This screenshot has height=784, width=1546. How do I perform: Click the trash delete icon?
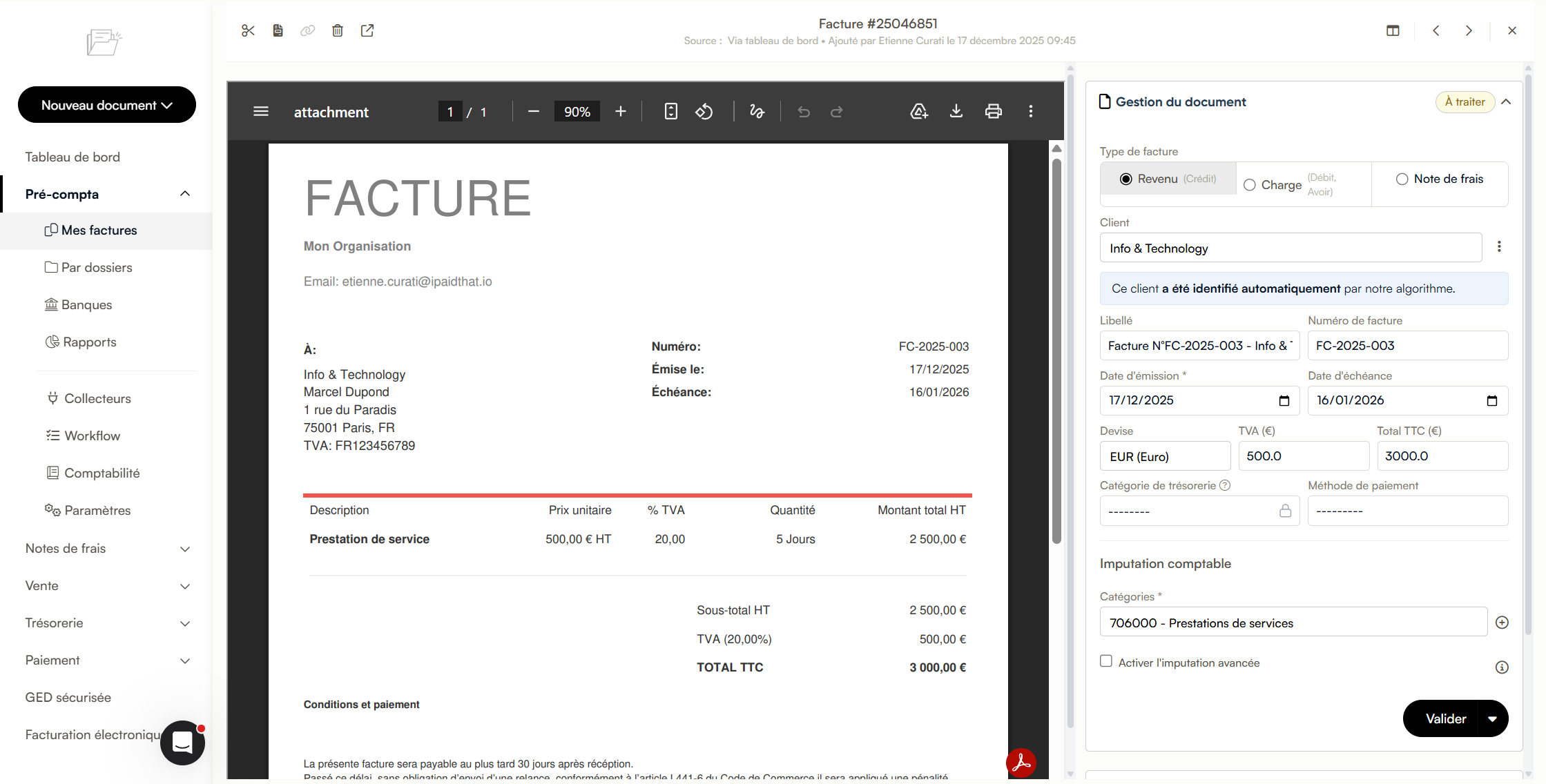(x=337, y=30)
